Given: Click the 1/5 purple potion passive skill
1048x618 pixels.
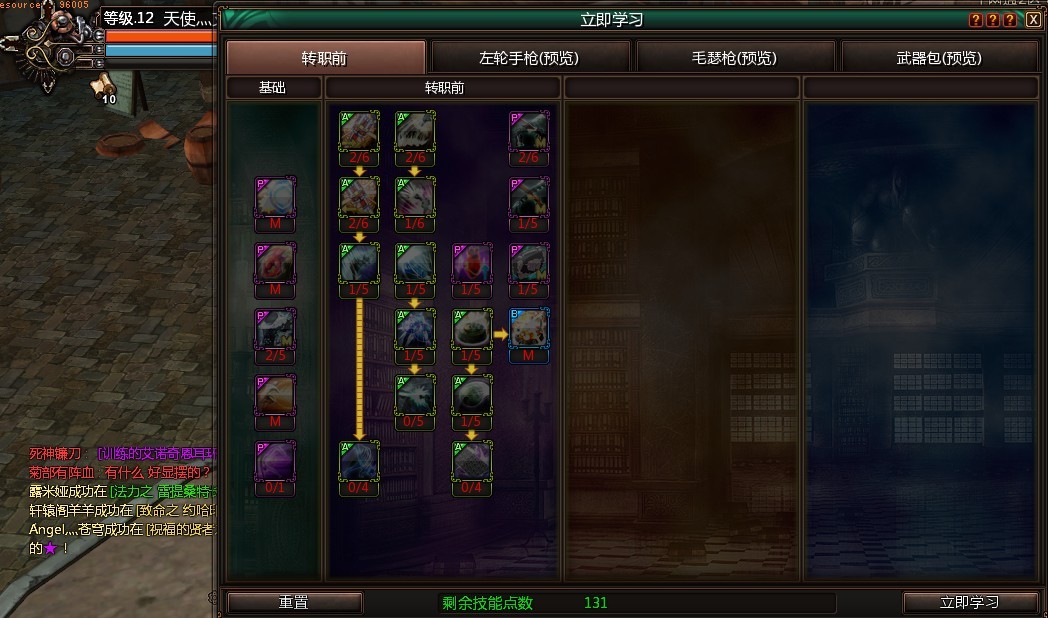Looking at the screenshot, I should [x=471, y=264].
